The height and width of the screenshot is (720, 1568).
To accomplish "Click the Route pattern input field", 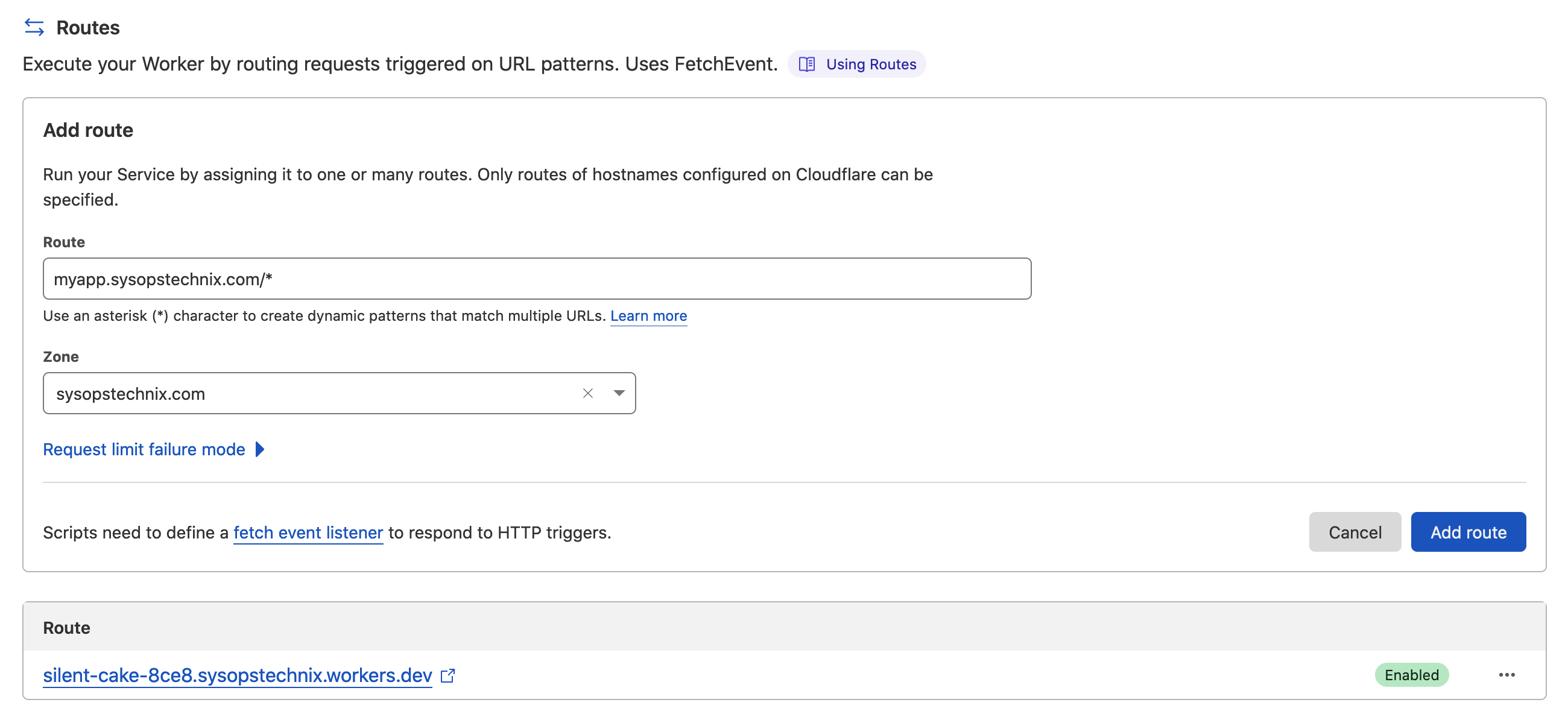I will [536, 279].
